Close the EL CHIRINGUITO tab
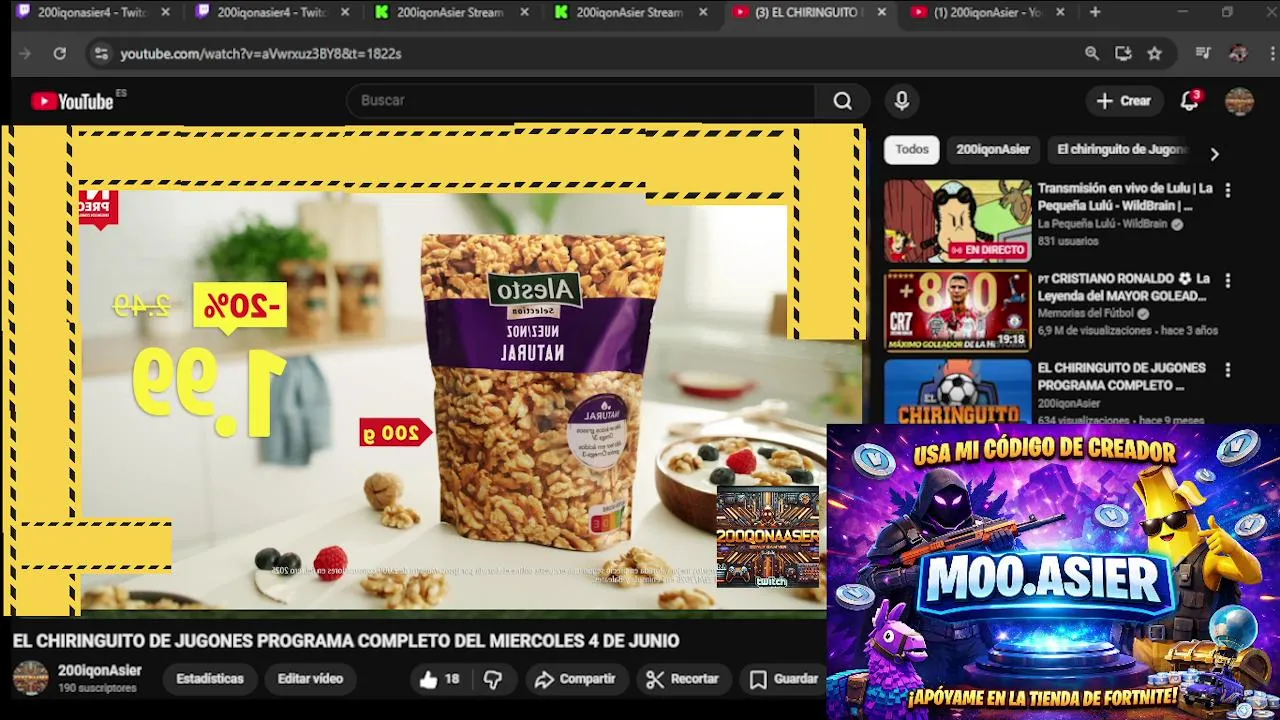 (881, 13)
